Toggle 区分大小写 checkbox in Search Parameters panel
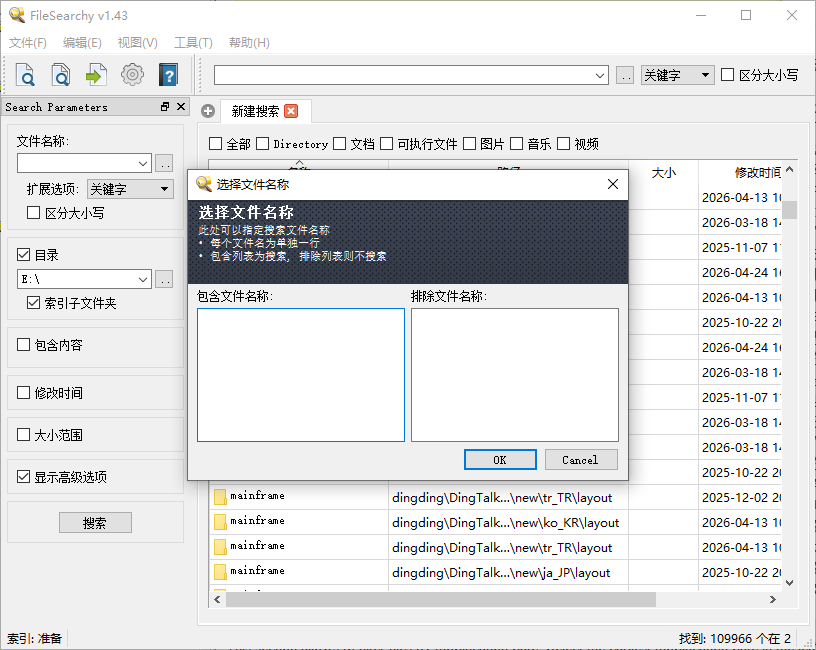The height and width of the screenshot is (650, 816). pos(33,212)
